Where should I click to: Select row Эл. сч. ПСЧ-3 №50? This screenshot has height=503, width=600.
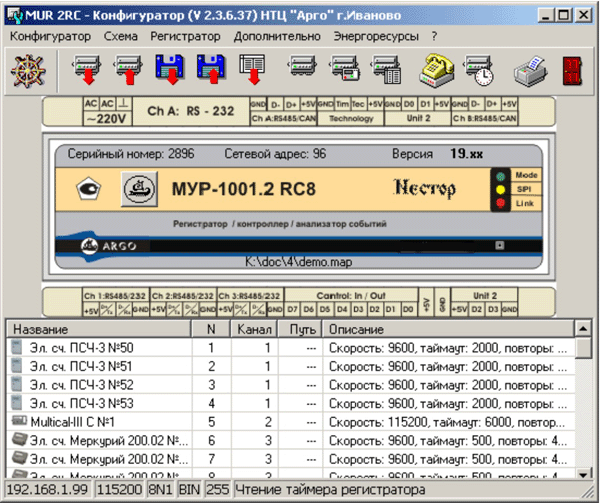(x=291, y=348)
